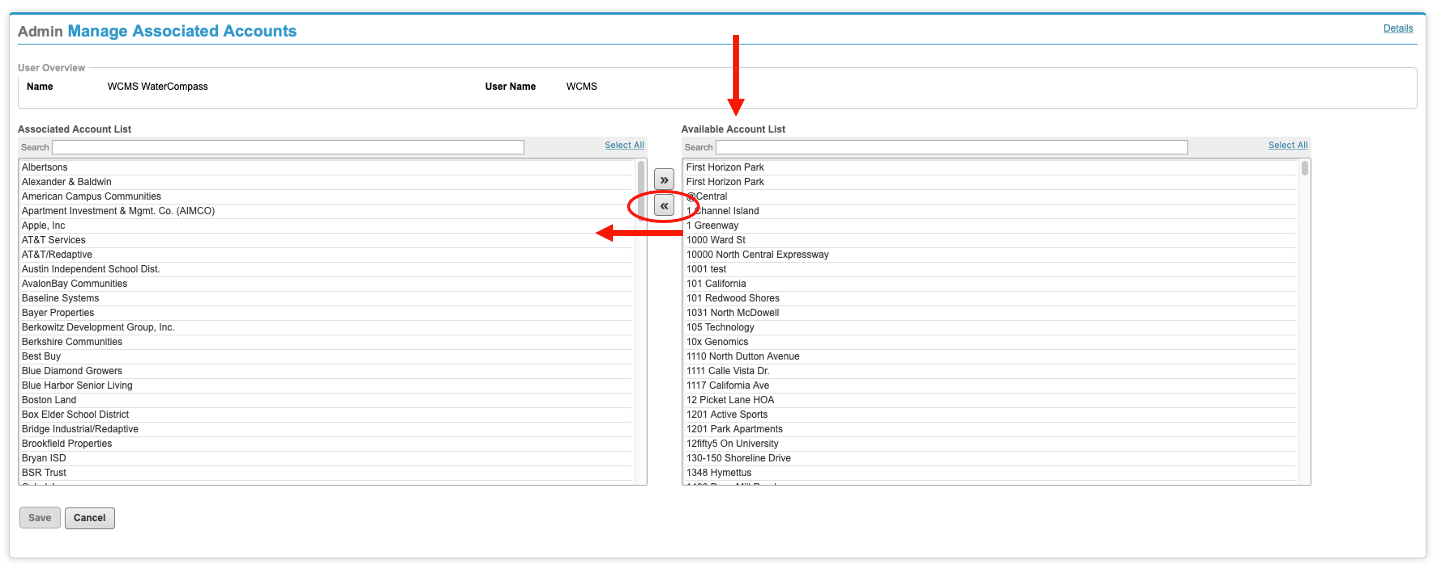Viewport: 1435px width, 565px height.
Task: Select Box Elder School District
Action: tap(327, 414)
